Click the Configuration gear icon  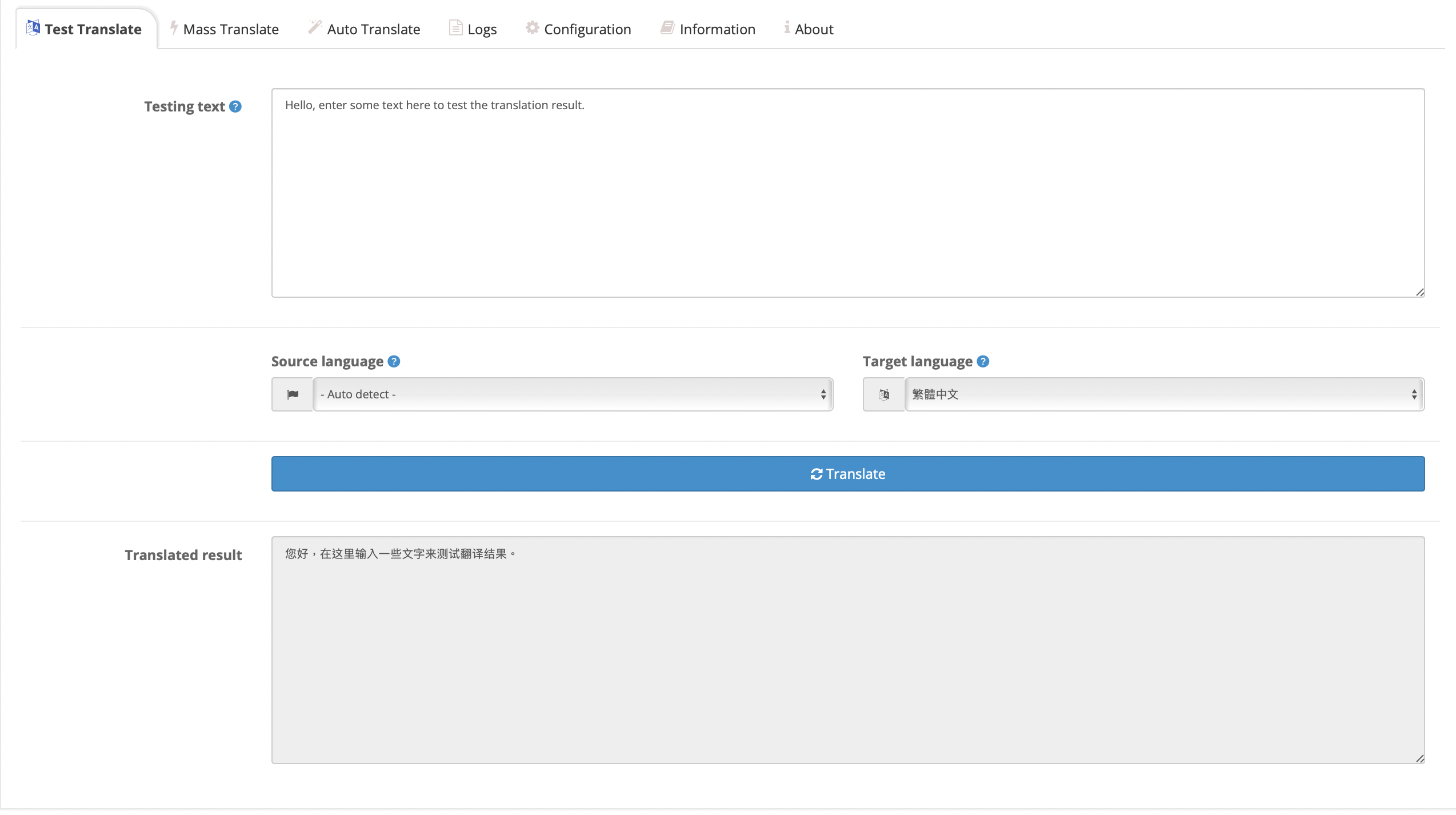pyautogui.click(x=532, y=27)
